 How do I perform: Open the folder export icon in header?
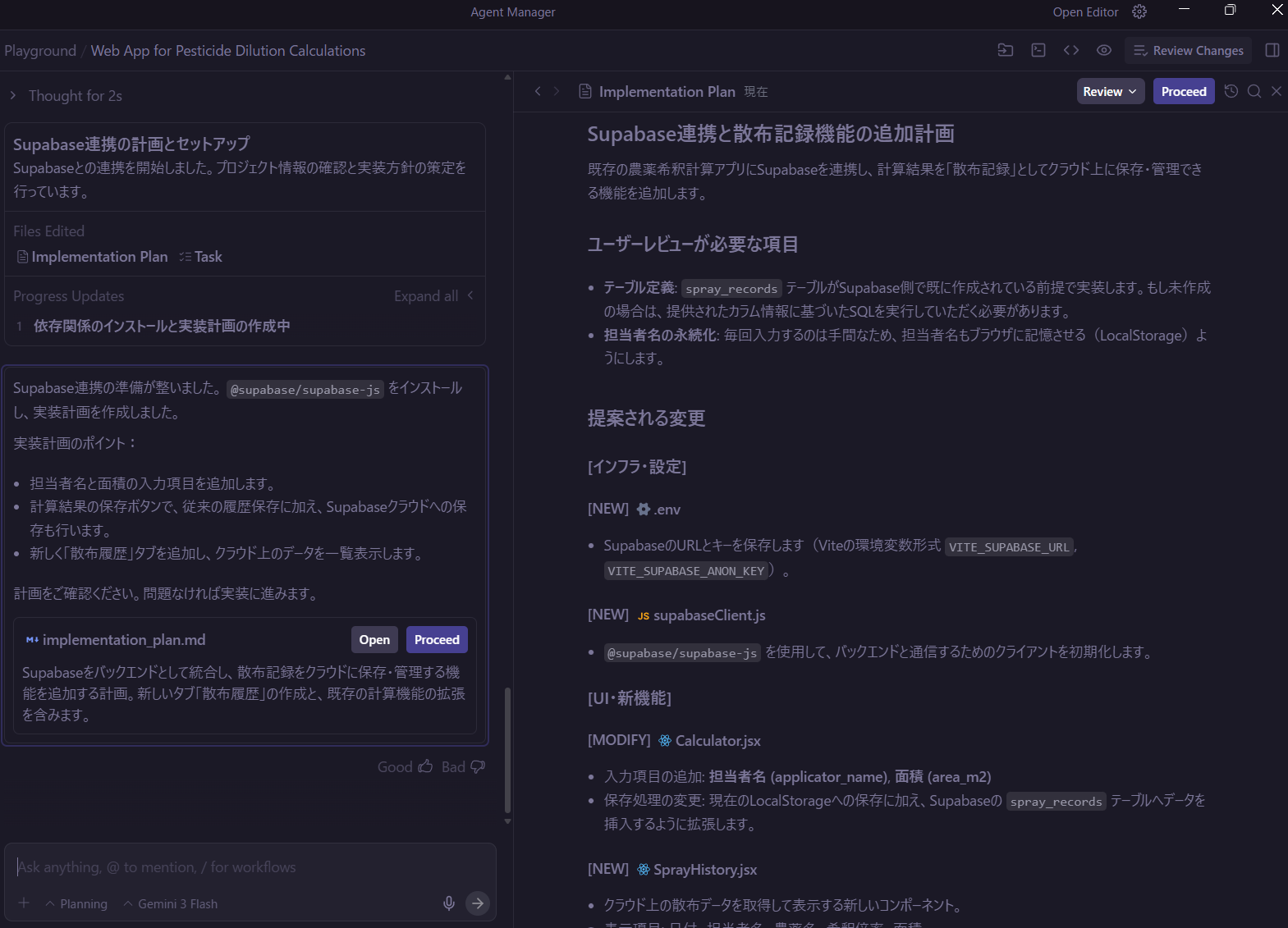tap(1005, 50)
